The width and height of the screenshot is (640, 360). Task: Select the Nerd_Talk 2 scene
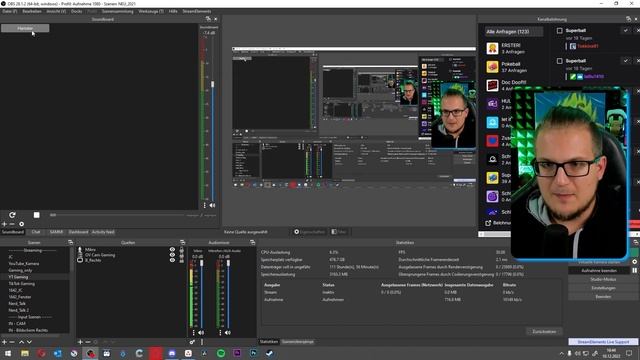pos(19,310)
